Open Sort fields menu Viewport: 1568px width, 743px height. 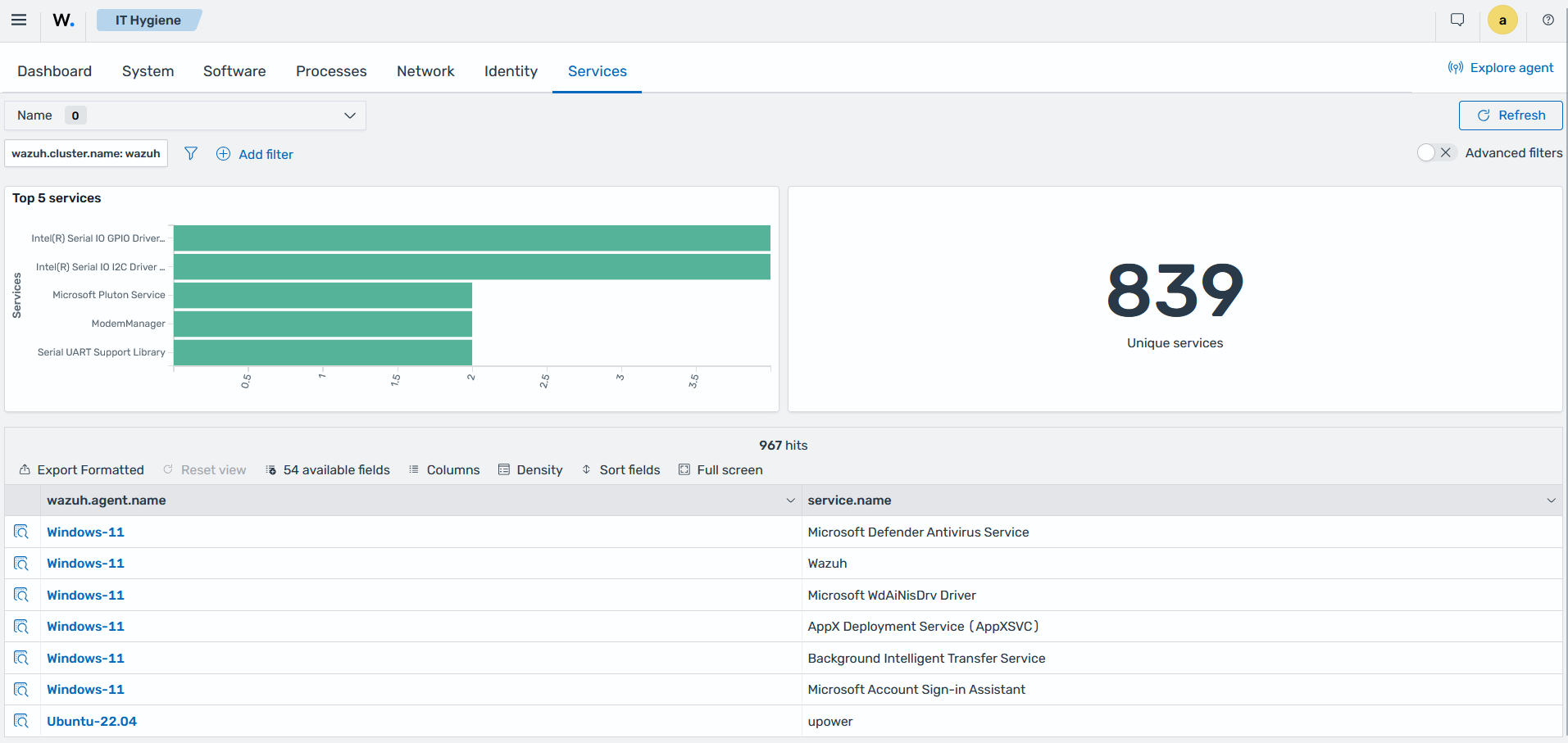621,470
